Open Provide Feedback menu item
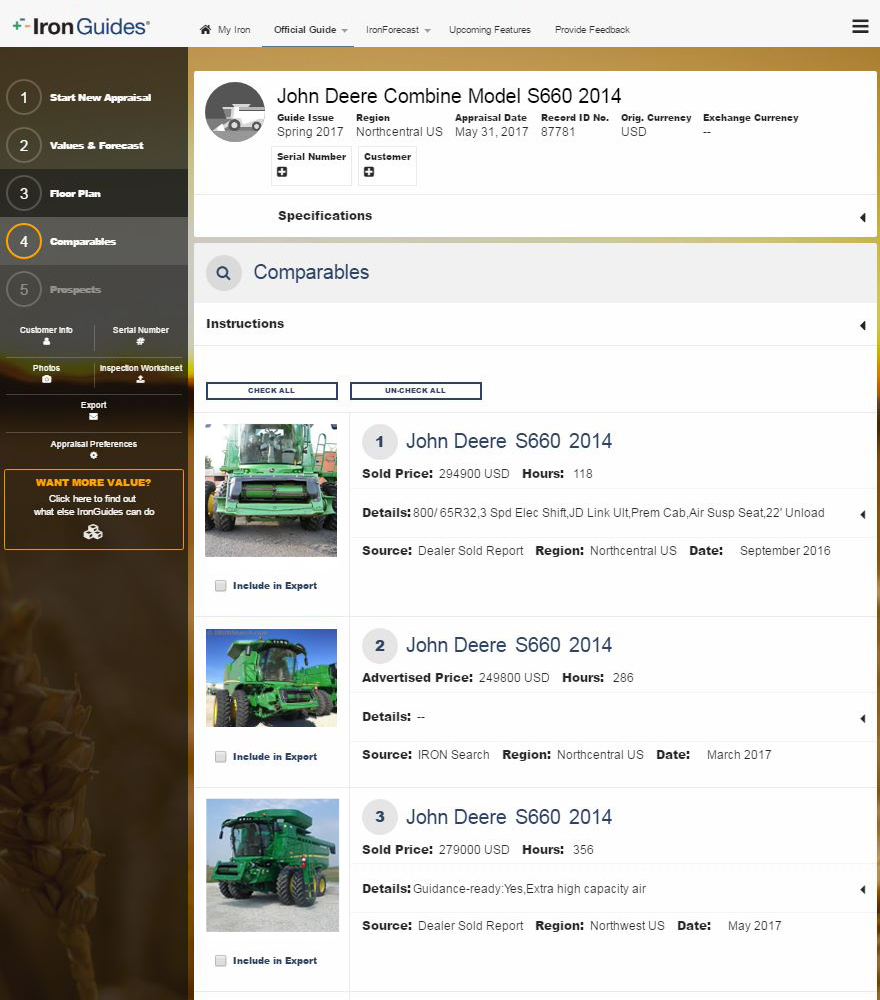 click(x=592, y=29)
